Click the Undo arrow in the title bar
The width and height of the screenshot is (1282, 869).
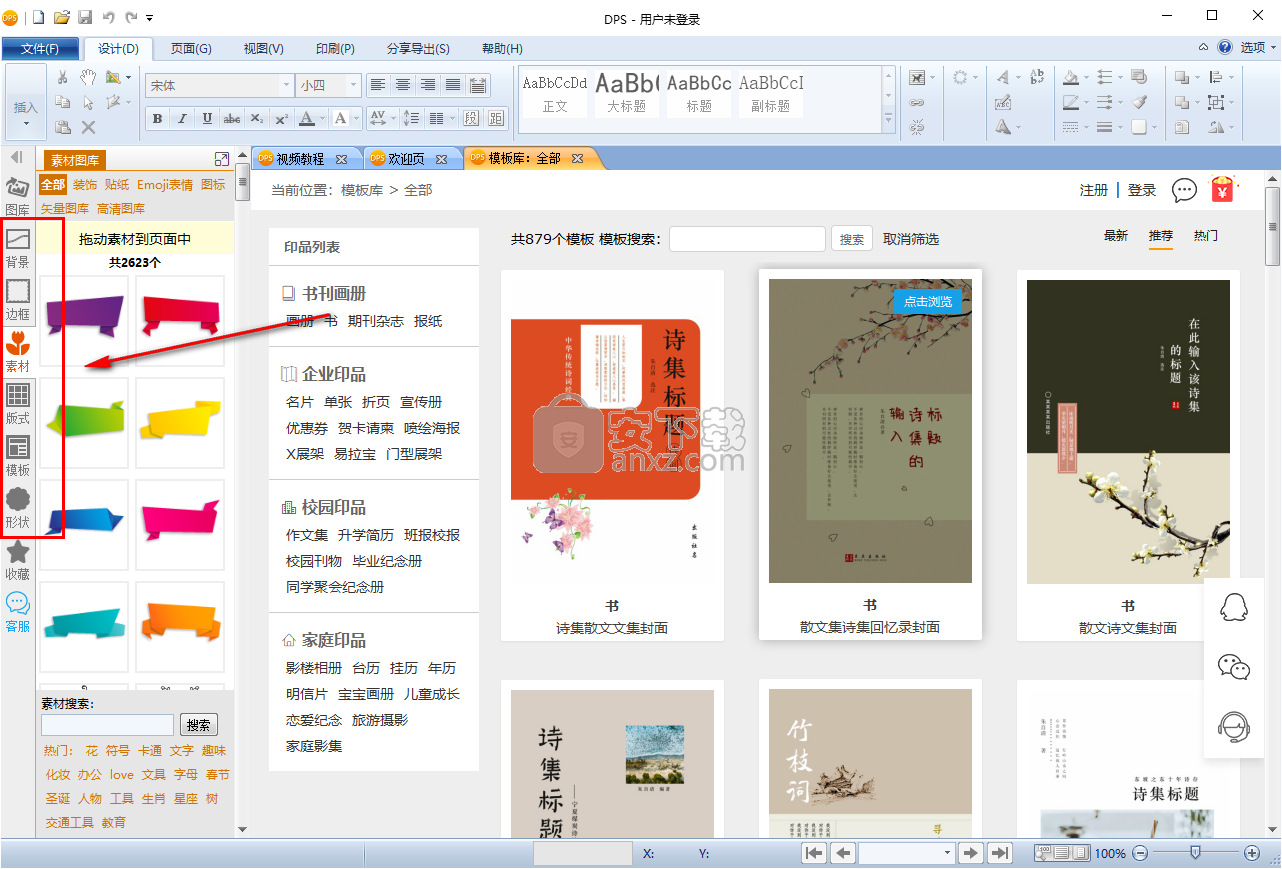[108, 17]
